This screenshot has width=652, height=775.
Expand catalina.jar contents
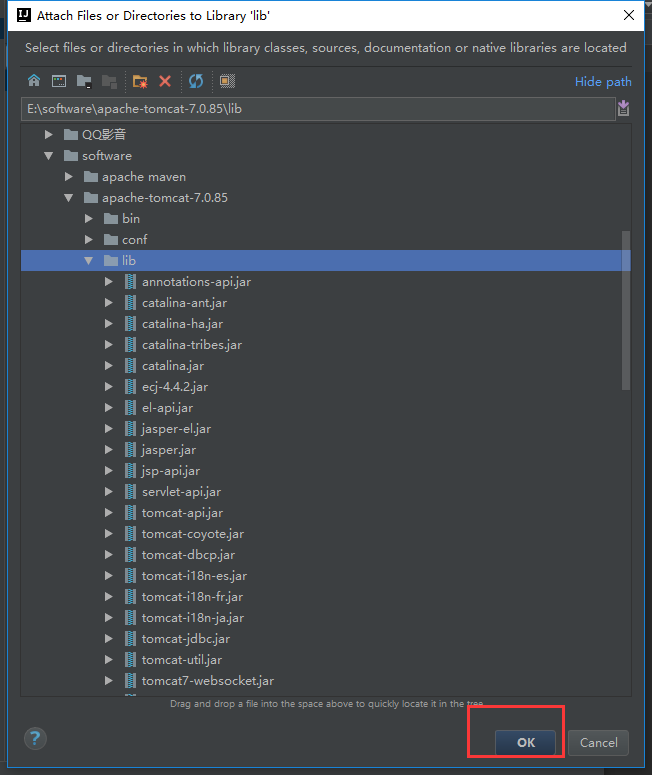click(x=109, y=366)
